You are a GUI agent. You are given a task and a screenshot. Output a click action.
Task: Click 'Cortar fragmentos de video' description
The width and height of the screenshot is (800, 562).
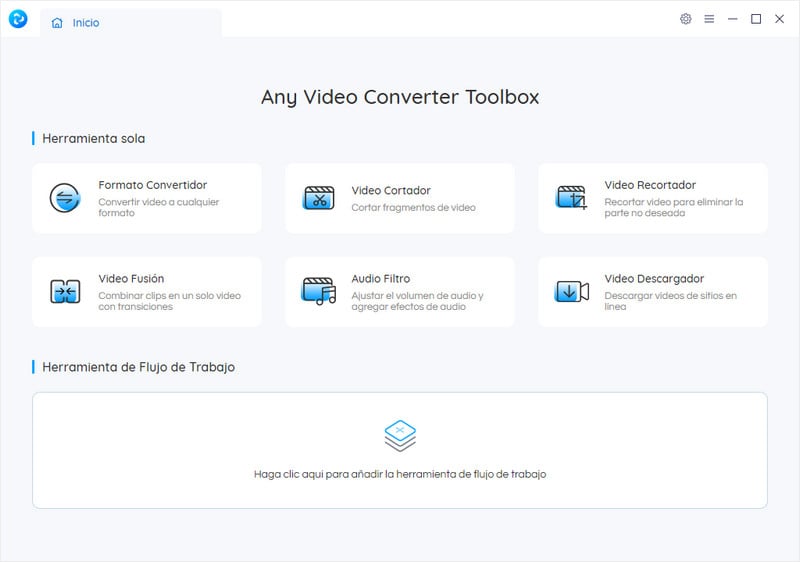[413, 208]
